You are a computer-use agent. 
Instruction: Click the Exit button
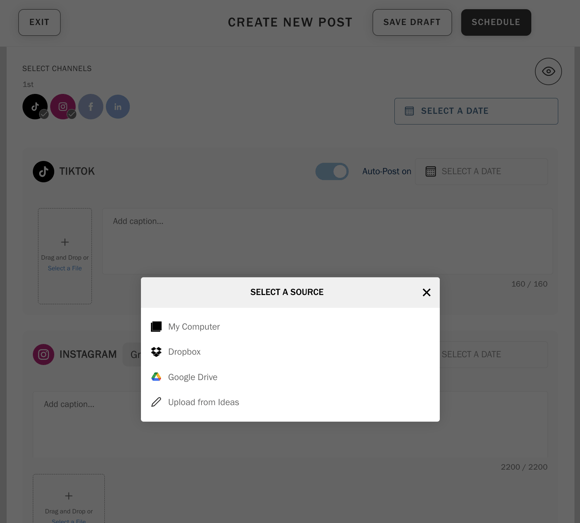39,23
